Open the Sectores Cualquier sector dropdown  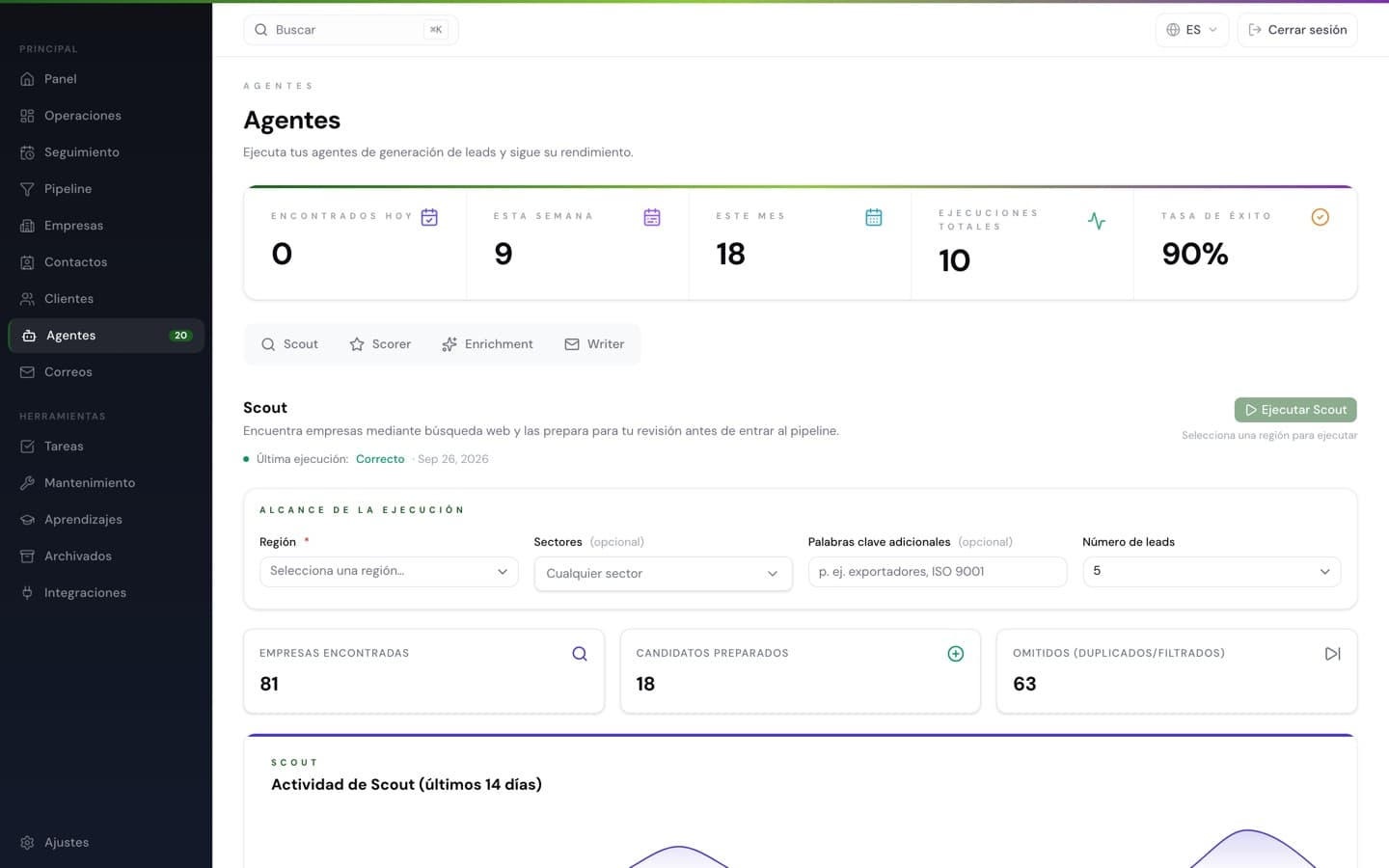pyautogui.click(x=663, y=574)
